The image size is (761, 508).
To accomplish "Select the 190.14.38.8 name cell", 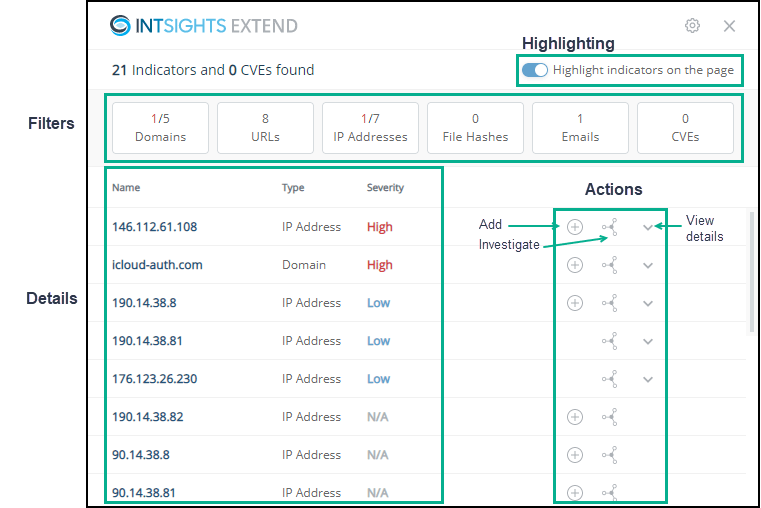I will click(x=144, y=303).
